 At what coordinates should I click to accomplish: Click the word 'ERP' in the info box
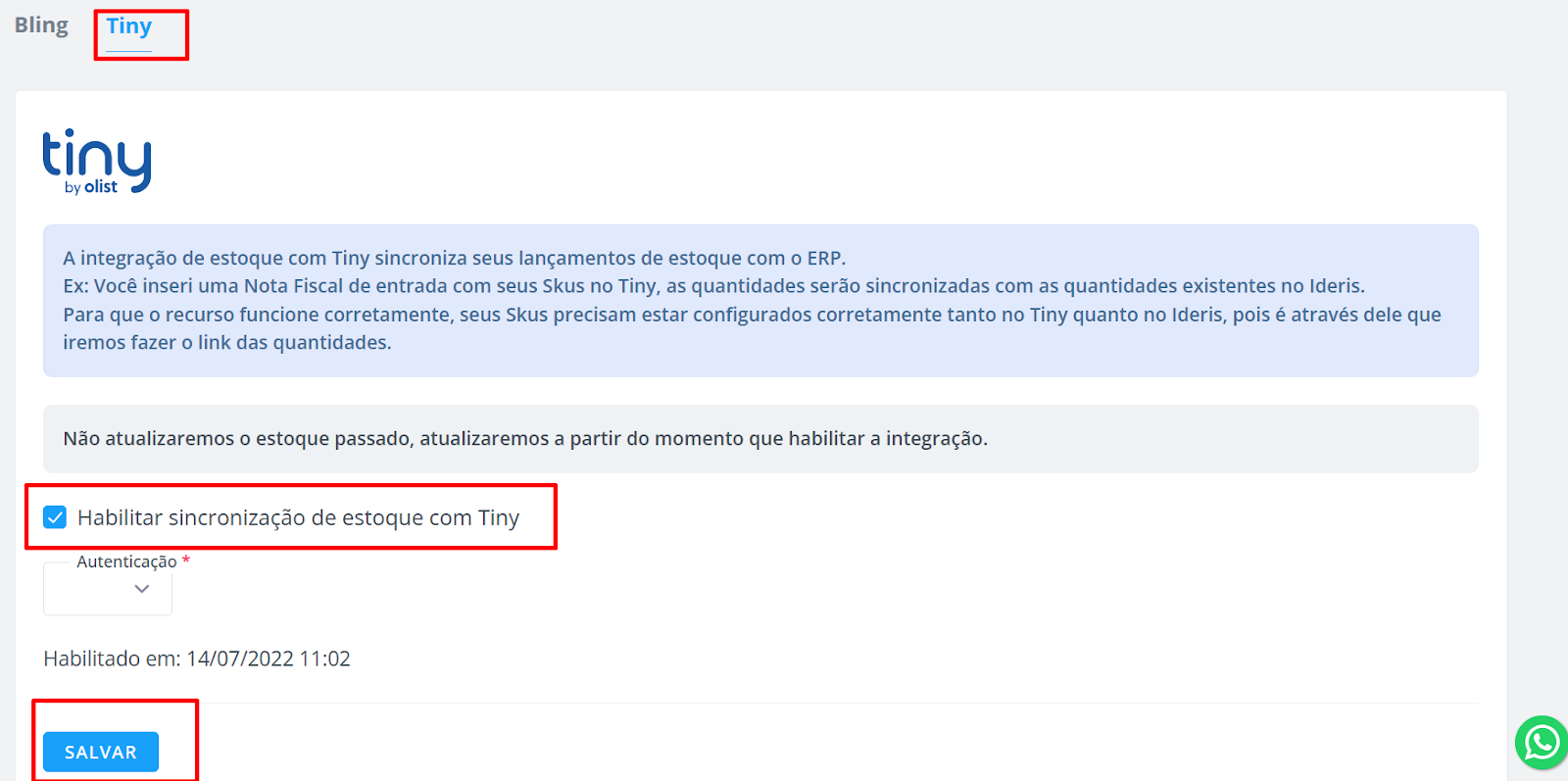click(824, 259)
